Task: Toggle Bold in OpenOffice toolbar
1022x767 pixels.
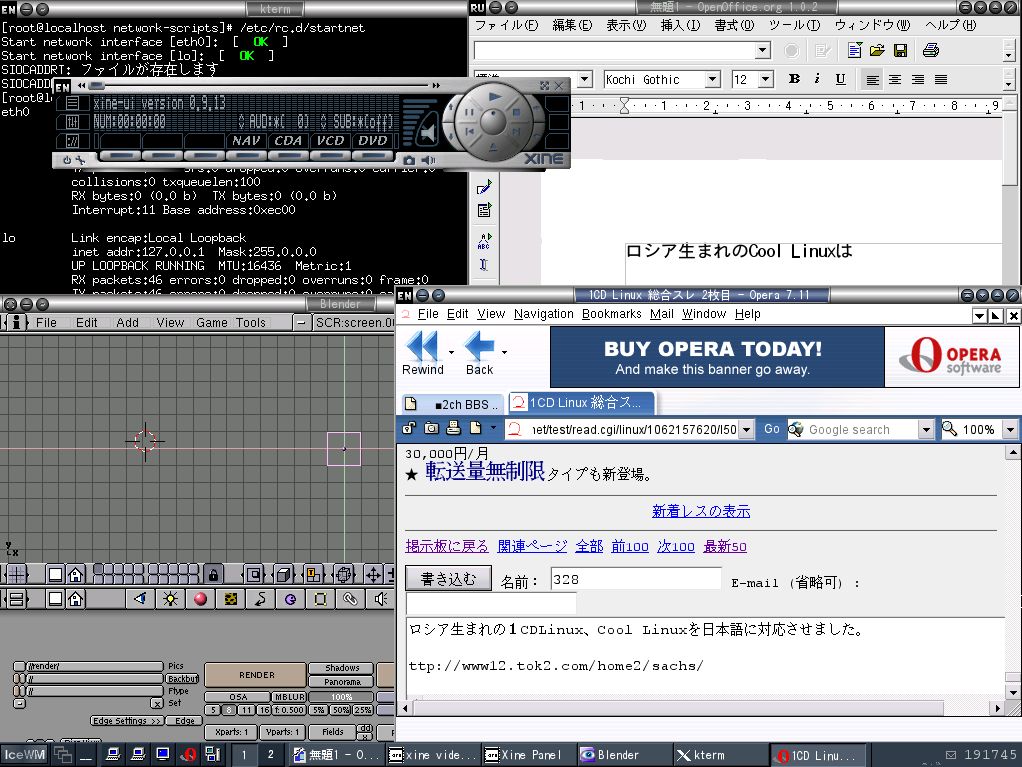Action: tap(794, 79)
